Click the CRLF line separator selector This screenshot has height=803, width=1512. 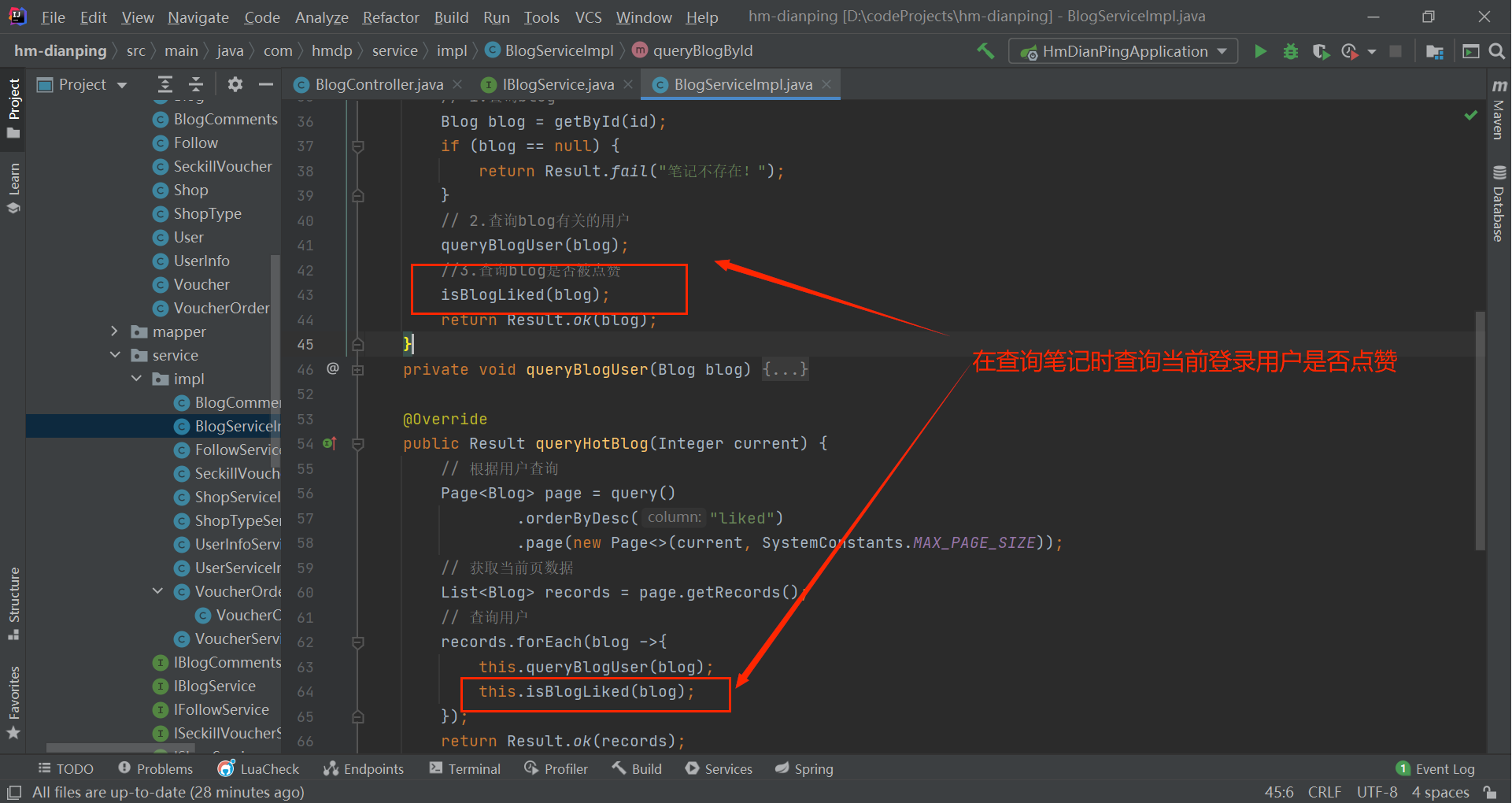pos(1325,792)
